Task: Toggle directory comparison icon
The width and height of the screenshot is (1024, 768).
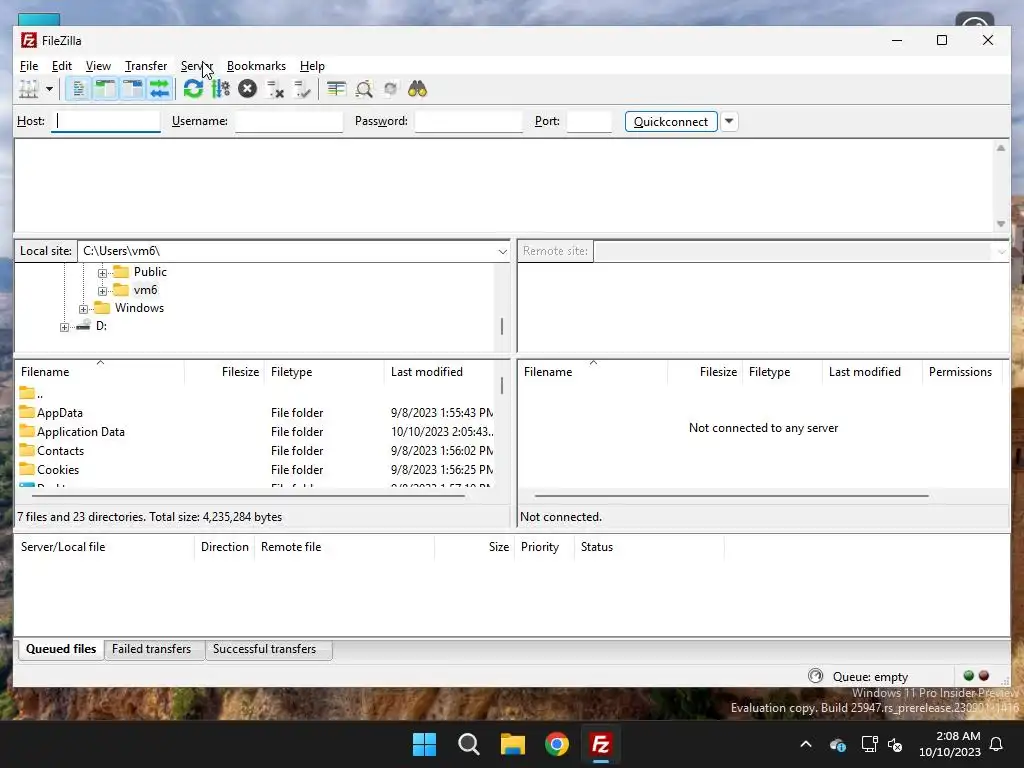Action: (x=364, y=89)
